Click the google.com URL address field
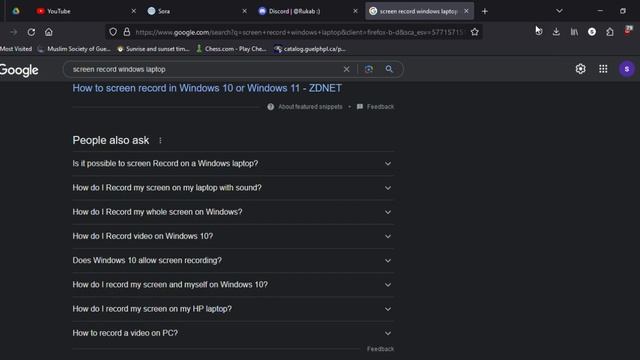 pos(299,32)
